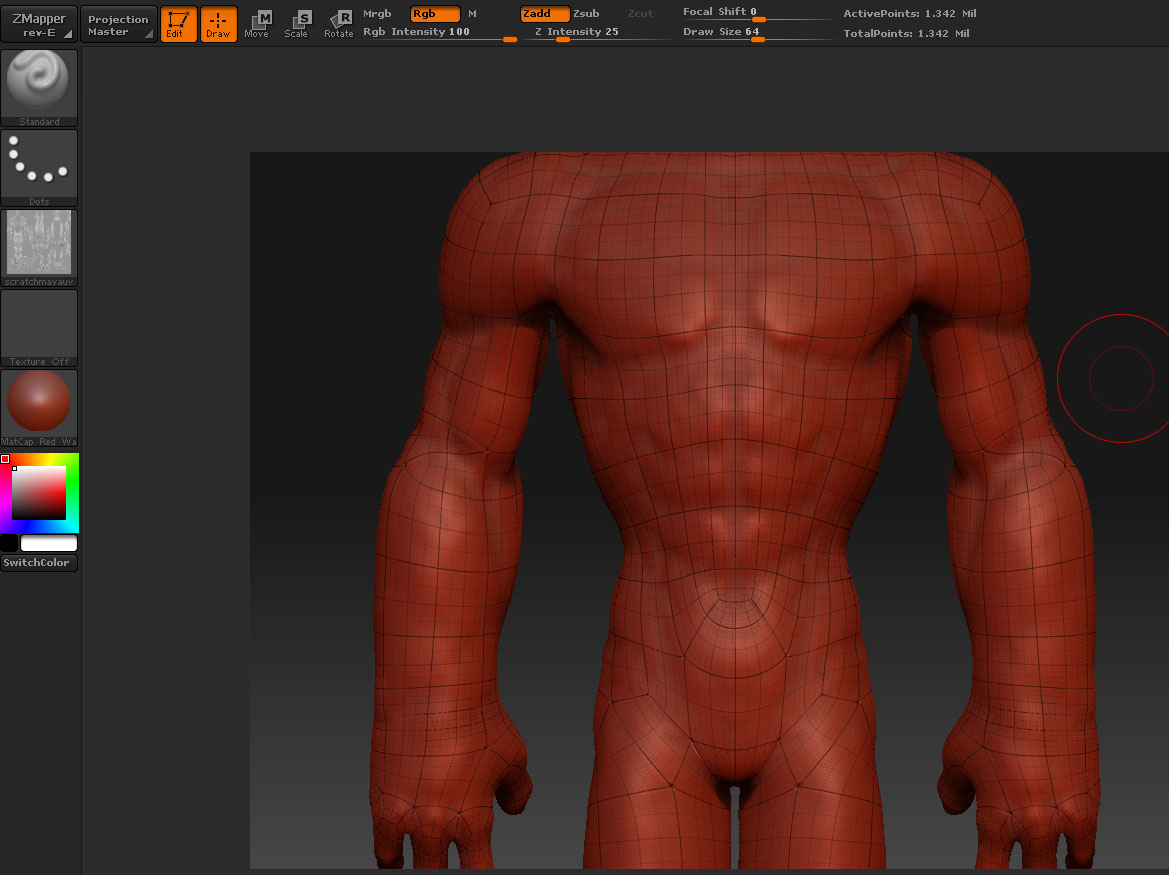Image resolution: width=1169 pixels, height=875 pixels.
Task: Click the Draw Size slider
Action: (x=757, y=33)
